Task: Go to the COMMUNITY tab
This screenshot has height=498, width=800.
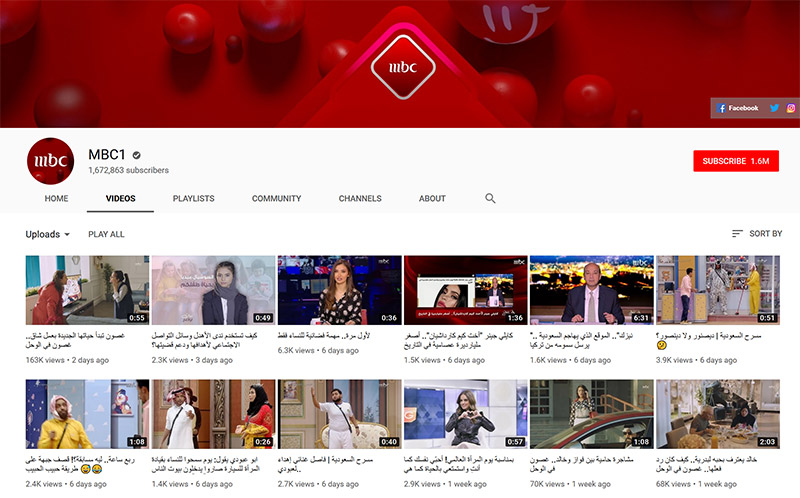Action: point(277,198)
